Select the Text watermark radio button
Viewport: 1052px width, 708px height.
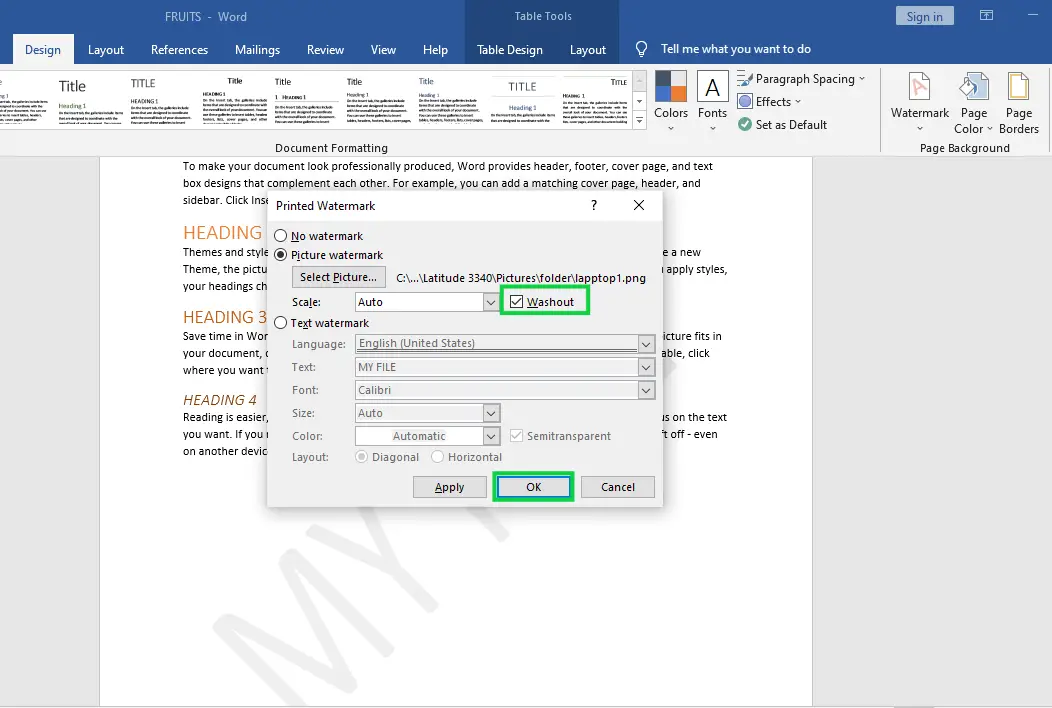click(281, 323)
